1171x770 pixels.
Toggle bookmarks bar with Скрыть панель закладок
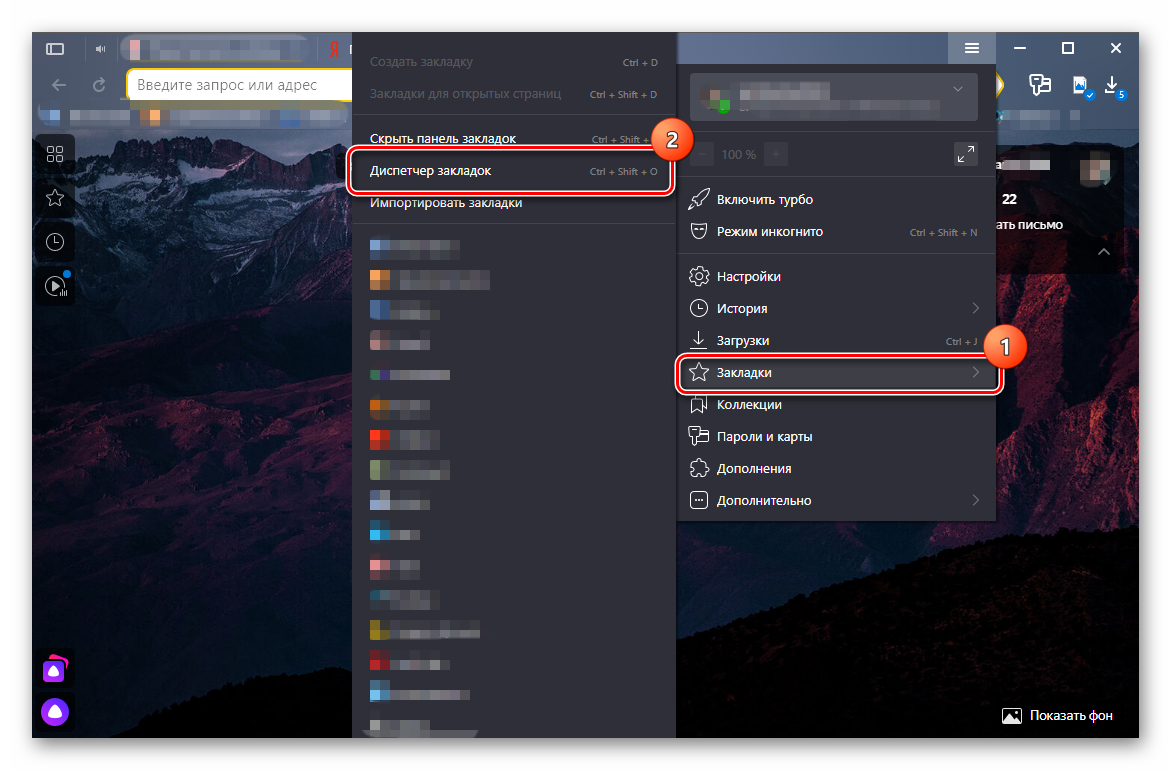[x=443, y=139]
